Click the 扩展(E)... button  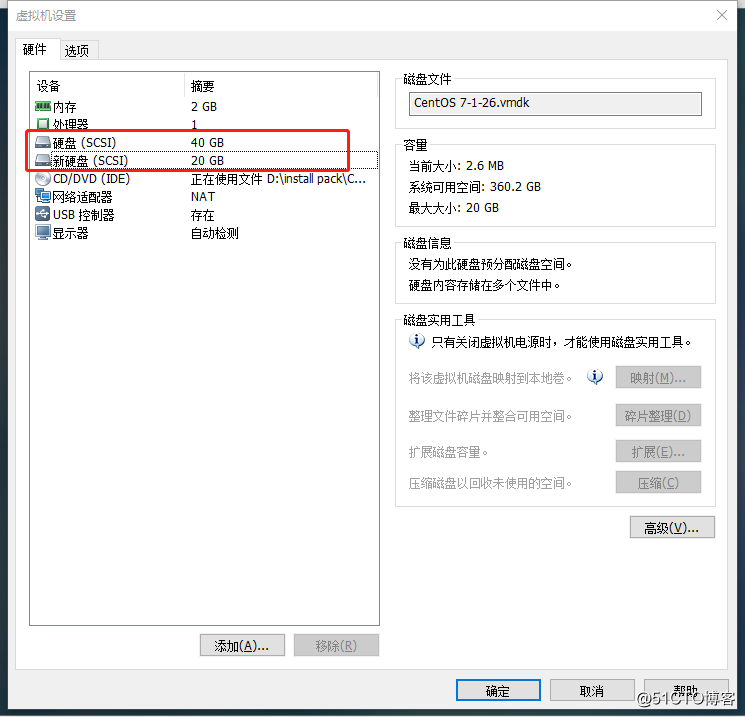[658, 451]
